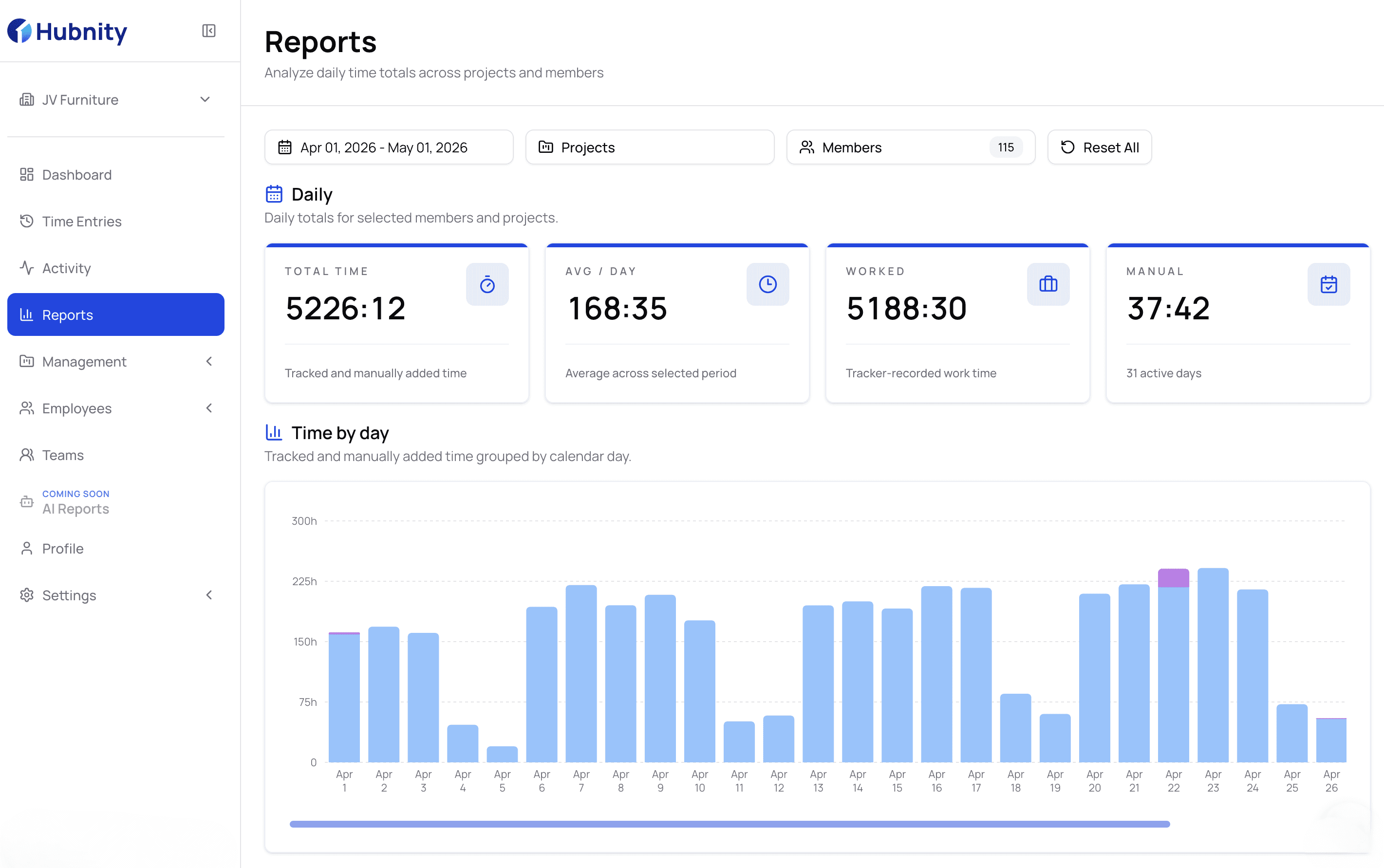This screenshot has width=1384, height=868.
Task: Click the calendar icon in date range filter
Action: (x=285, y=148)
